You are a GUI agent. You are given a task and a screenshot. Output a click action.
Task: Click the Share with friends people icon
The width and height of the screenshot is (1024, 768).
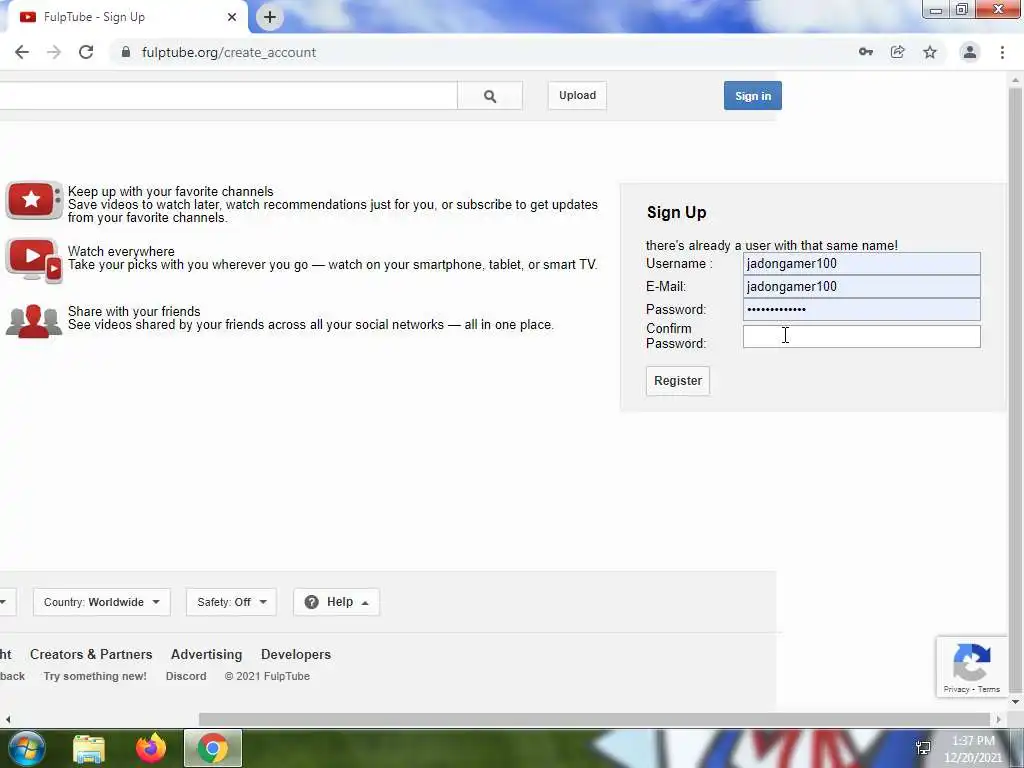click(34, 321)
